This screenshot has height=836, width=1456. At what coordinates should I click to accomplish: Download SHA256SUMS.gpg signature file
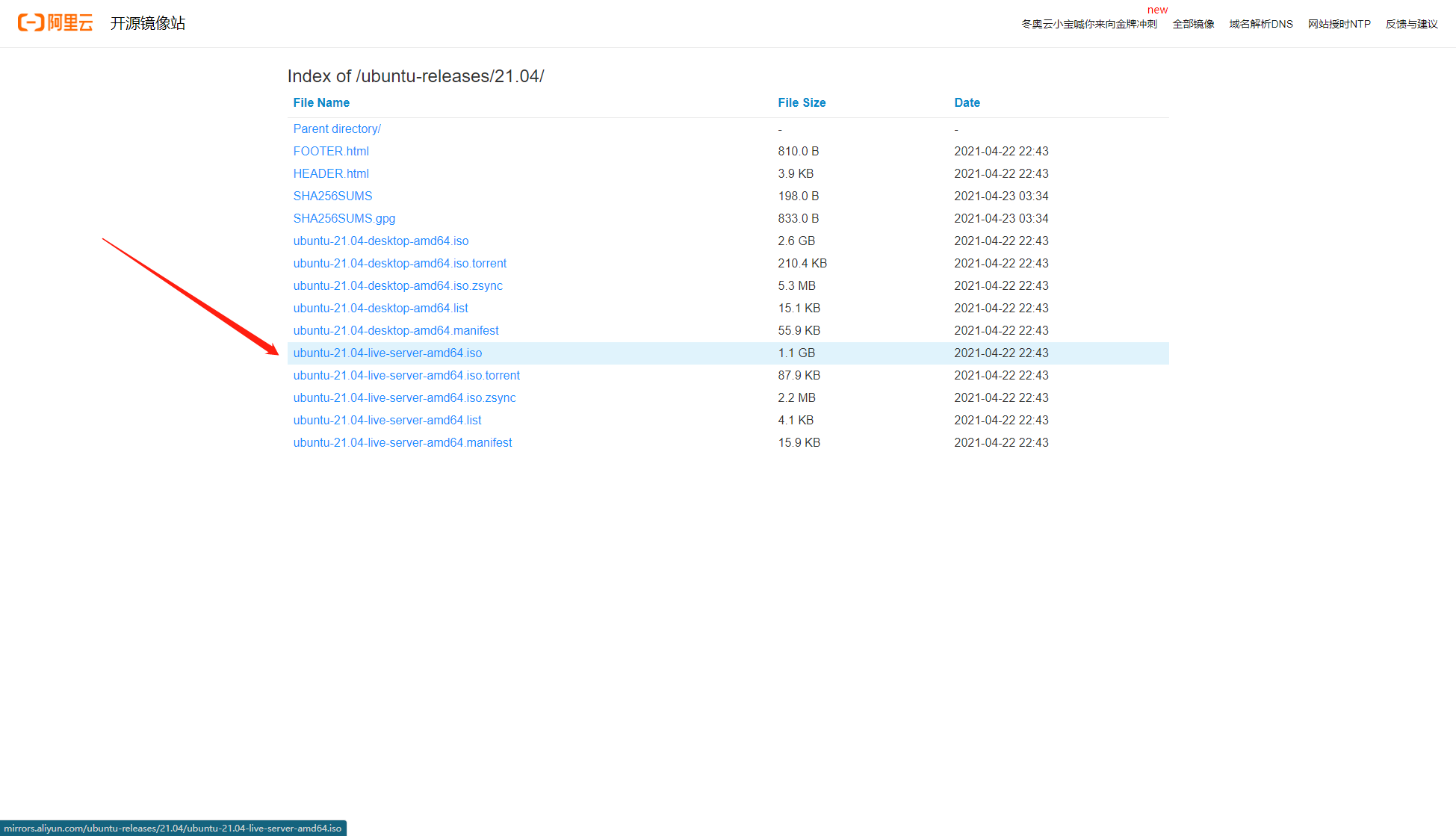[344, 218]
